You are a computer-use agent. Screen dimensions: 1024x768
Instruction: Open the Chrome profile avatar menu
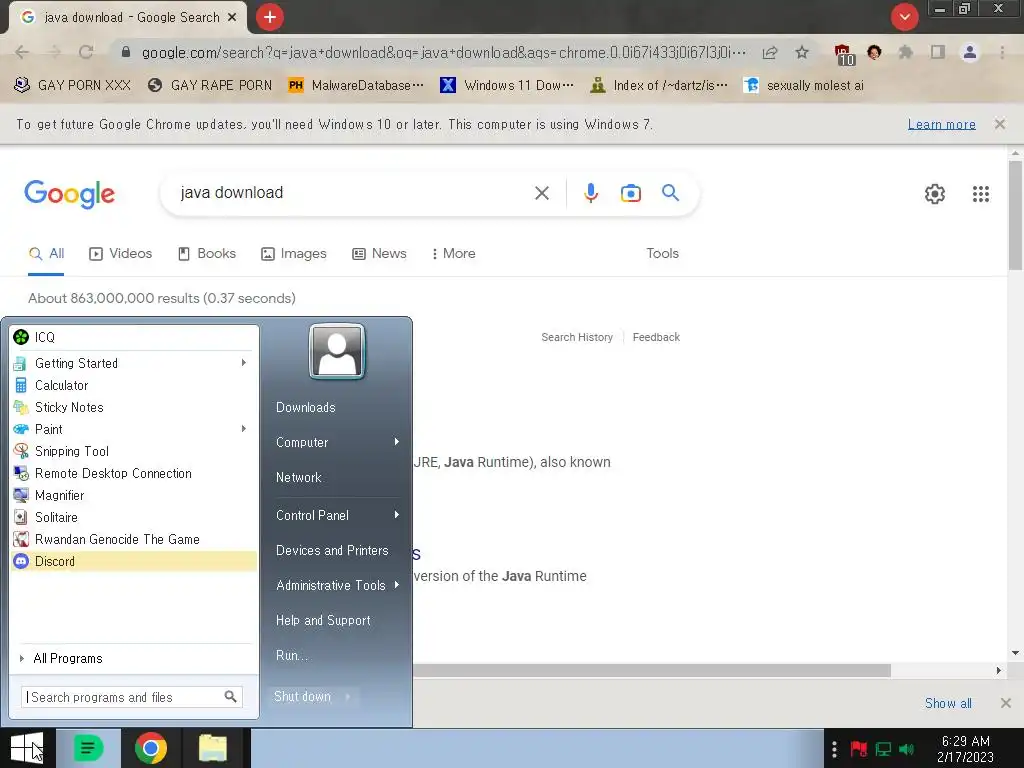coord(970,52)
